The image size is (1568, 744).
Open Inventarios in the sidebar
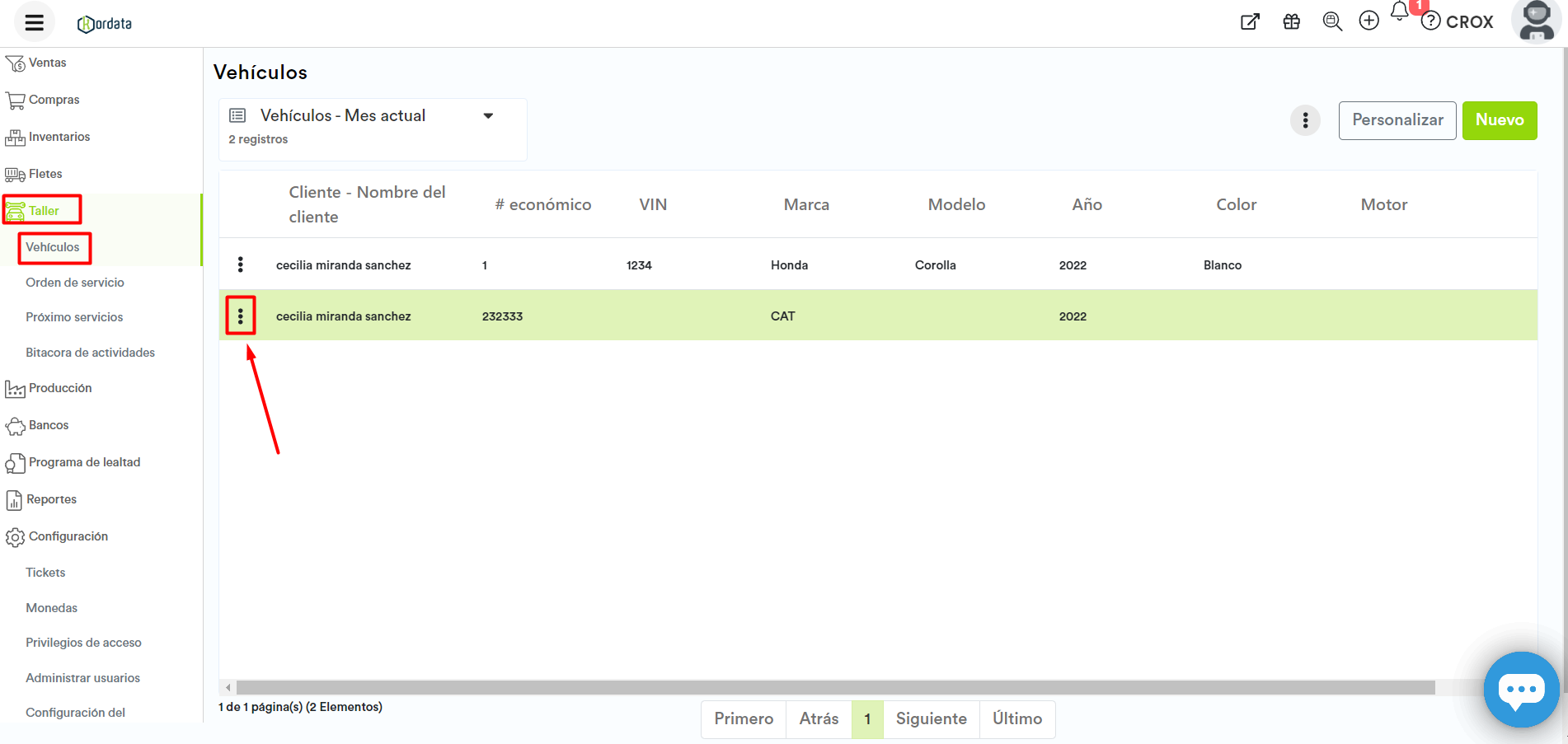[59, 137]
